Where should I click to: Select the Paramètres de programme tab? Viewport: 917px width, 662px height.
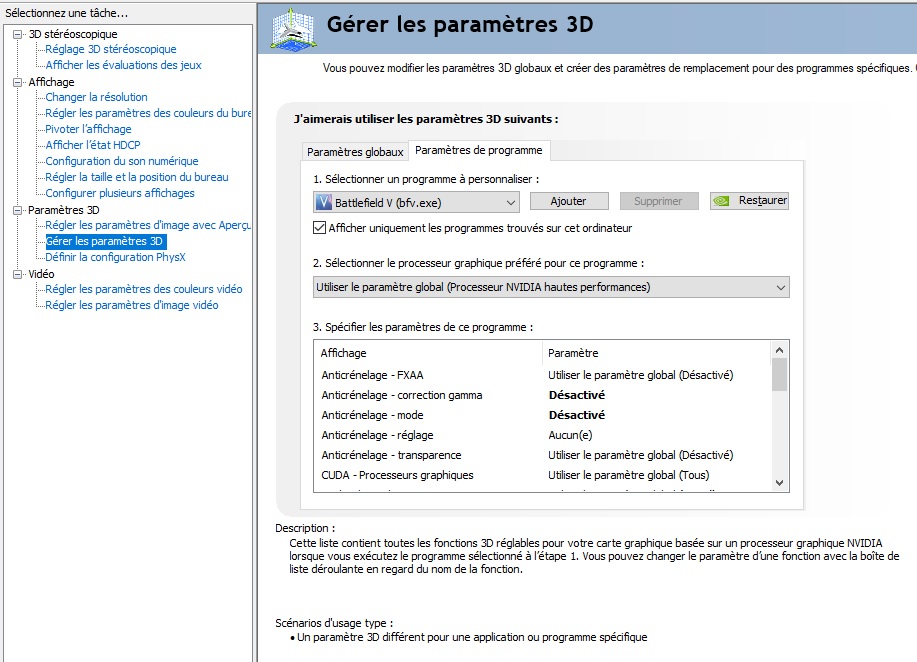point(478,150)
